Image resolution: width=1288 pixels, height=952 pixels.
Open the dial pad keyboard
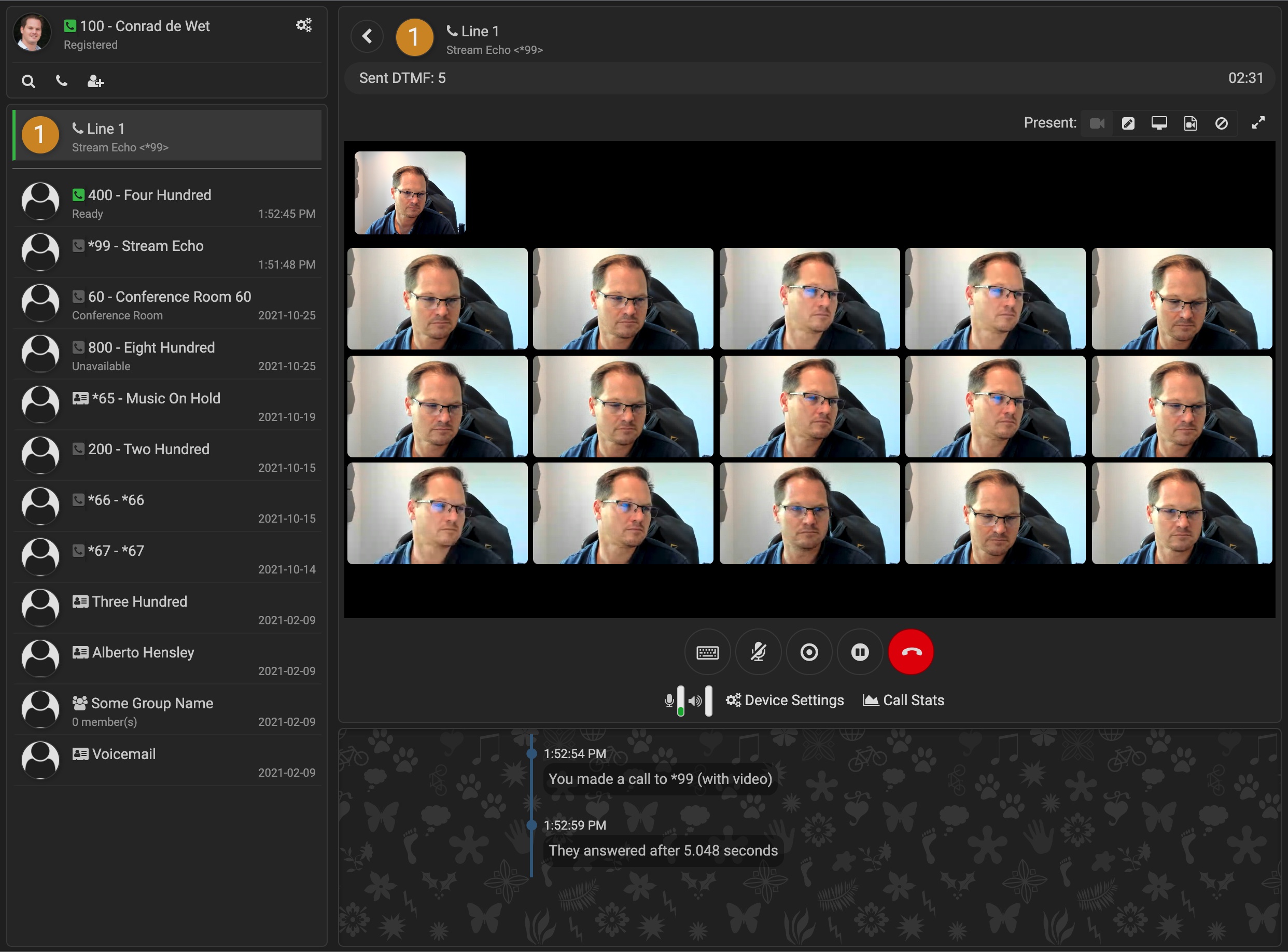pos(707,652)
